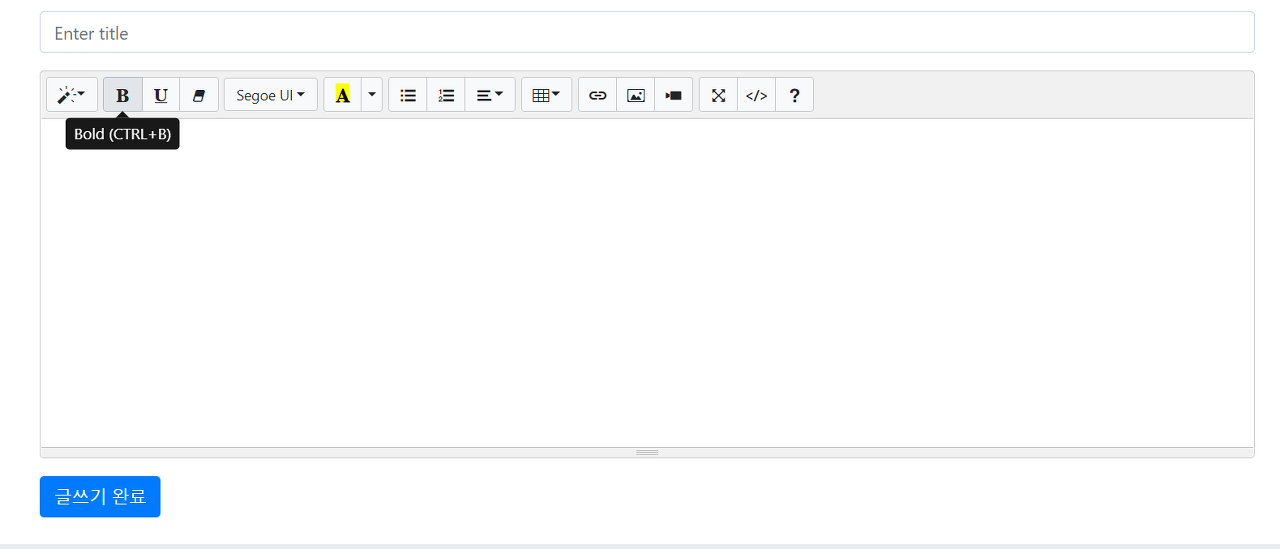Open the Segoe UI font family dropdown
This screenshot has width=1280, height=549.
coord(271,95)
